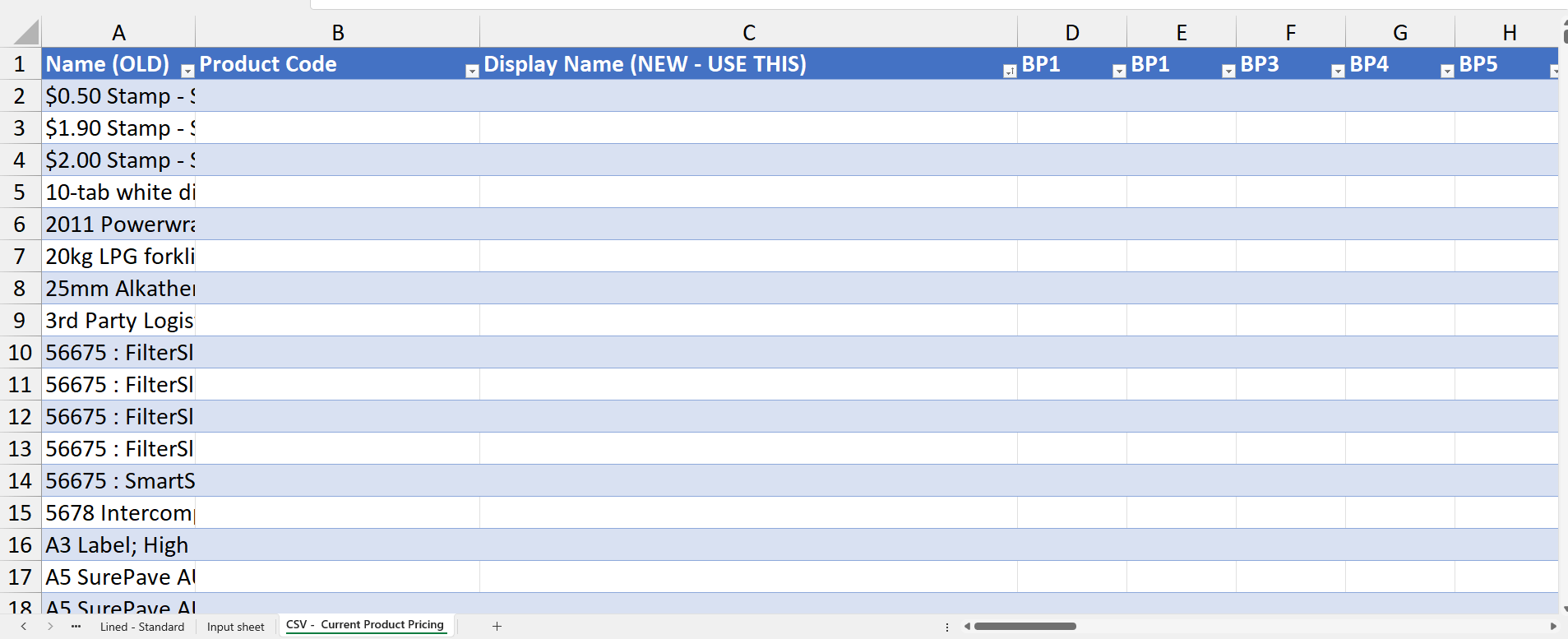This screenshot has width=1568, height=639.
Task: Open BP1 filter dropdown in column E
Action: 1228,72
